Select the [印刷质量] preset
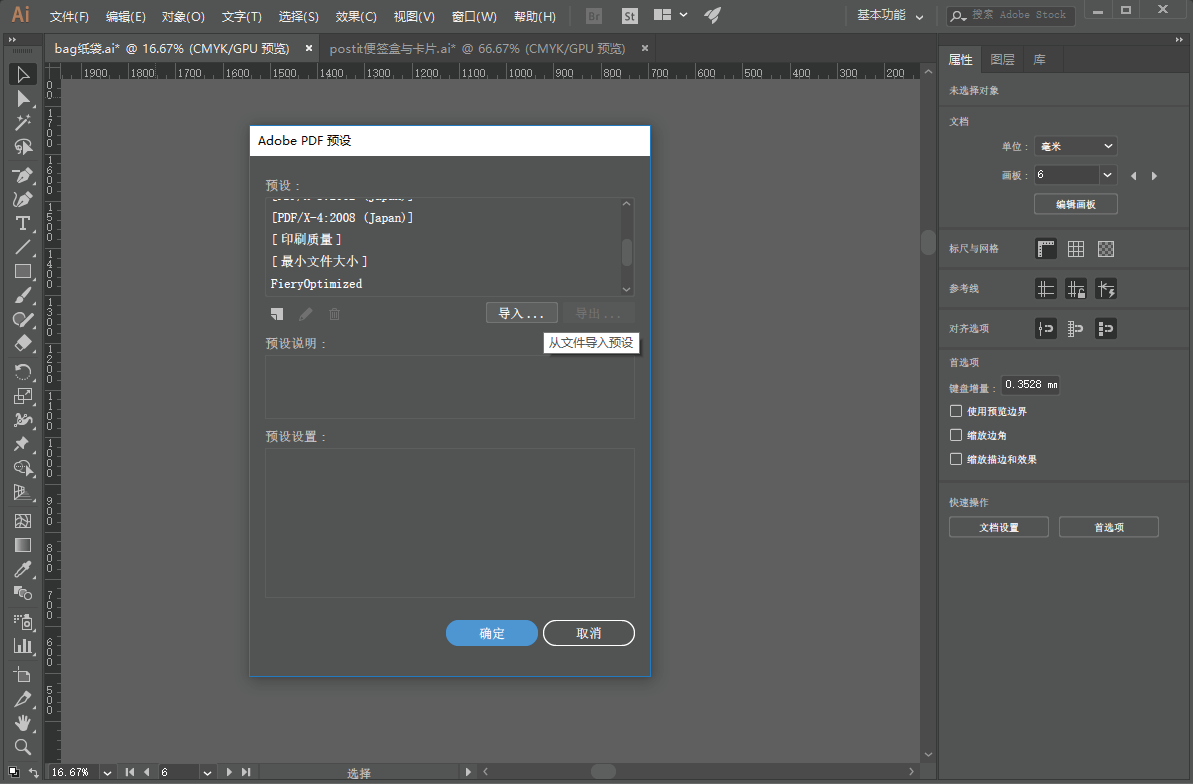The height and width of the screenshot is (784, 1193). click(x=445, y=240)
